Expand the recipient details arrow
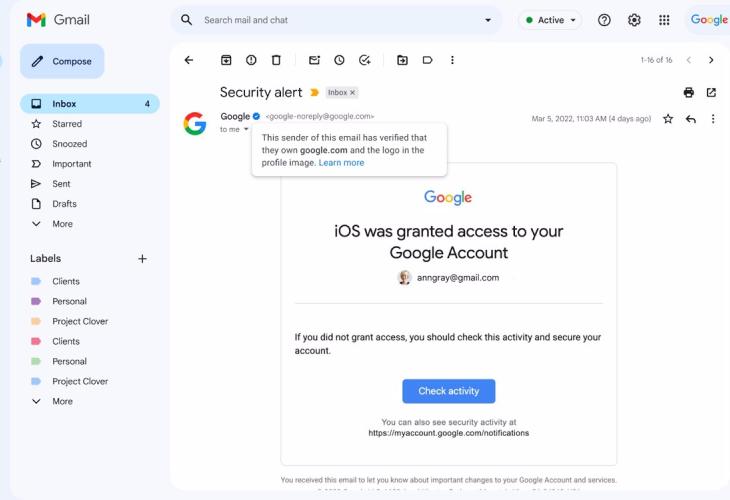This screenshot has height=500, width=730. [x=246, y=129]
